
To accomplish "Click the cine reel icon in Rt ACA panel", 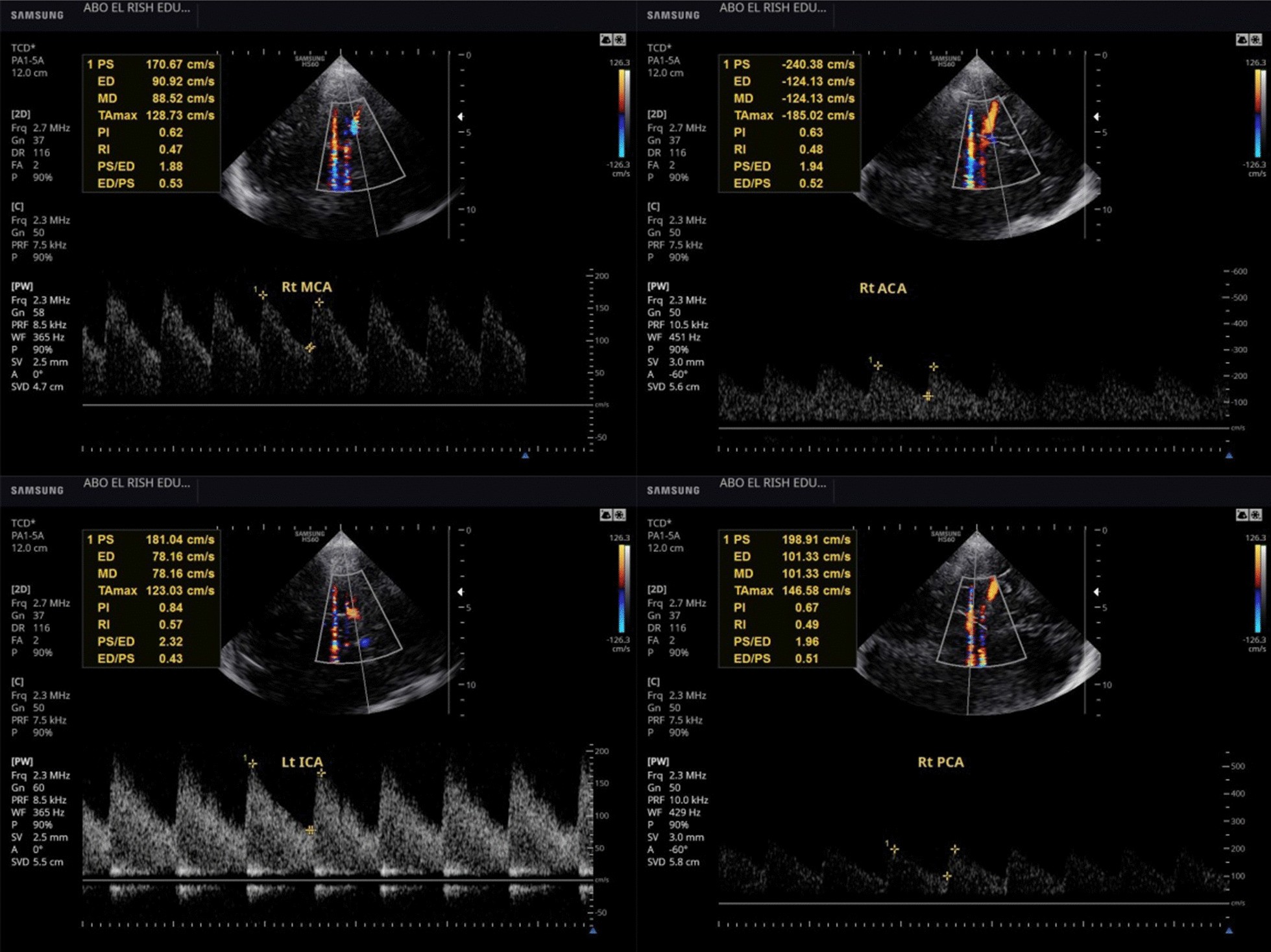I will 1256,40.
